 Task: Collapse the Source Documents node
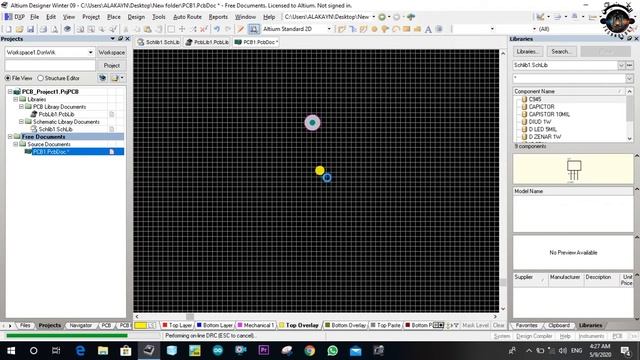[16, 144]
